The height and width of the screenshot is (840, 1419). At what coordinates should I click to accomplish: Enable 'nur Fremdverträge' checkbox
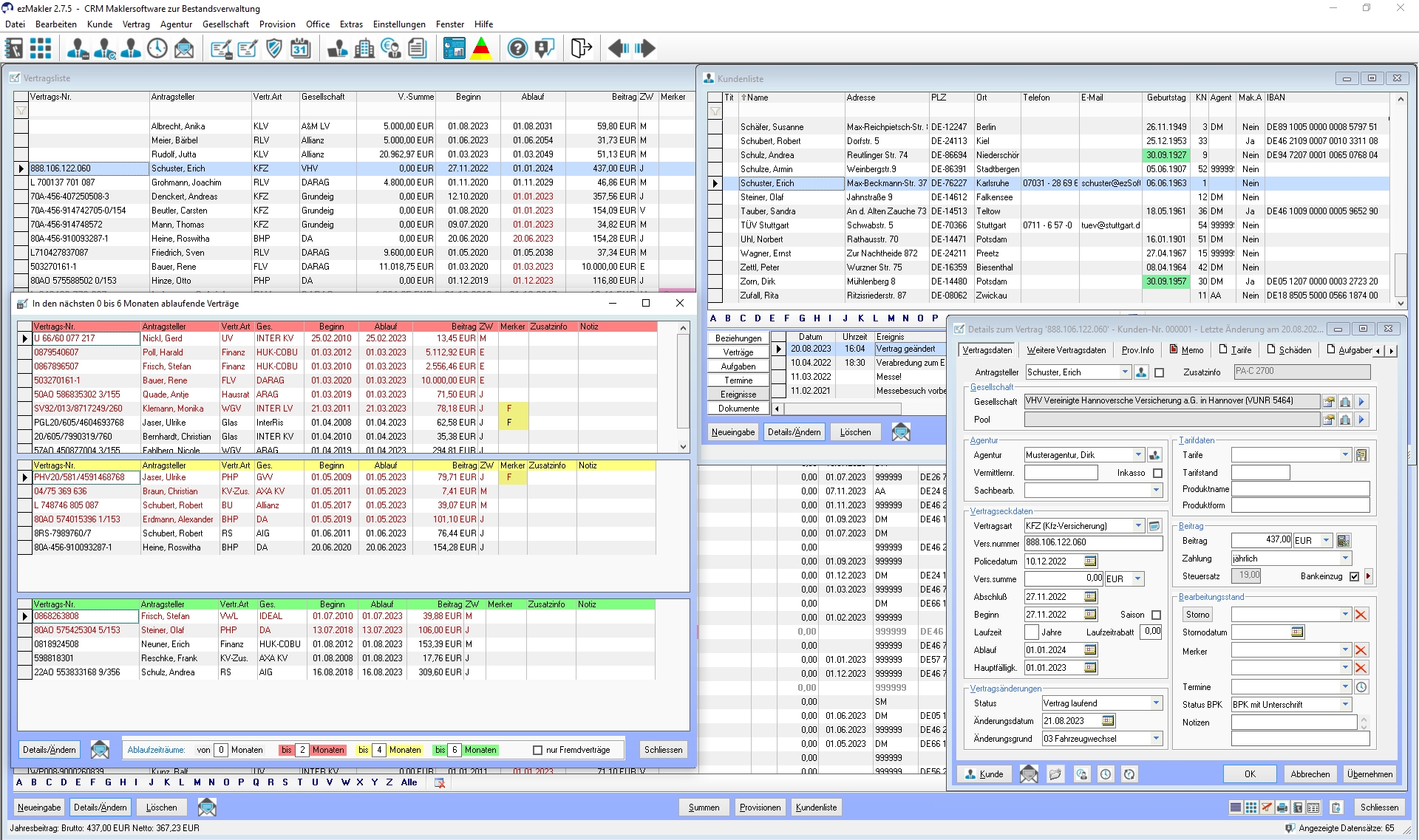pyautogui.click(x=537, y=750)
